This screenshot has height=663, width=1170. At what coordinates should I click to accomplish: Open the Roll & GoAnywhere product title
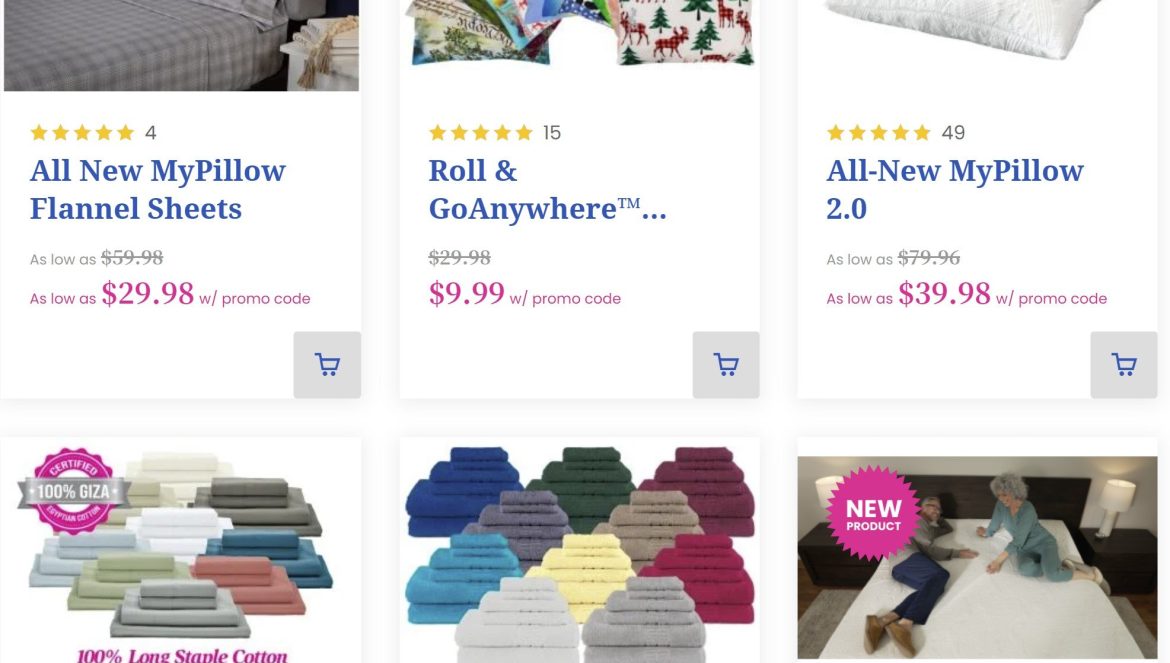tap(547, 189)
